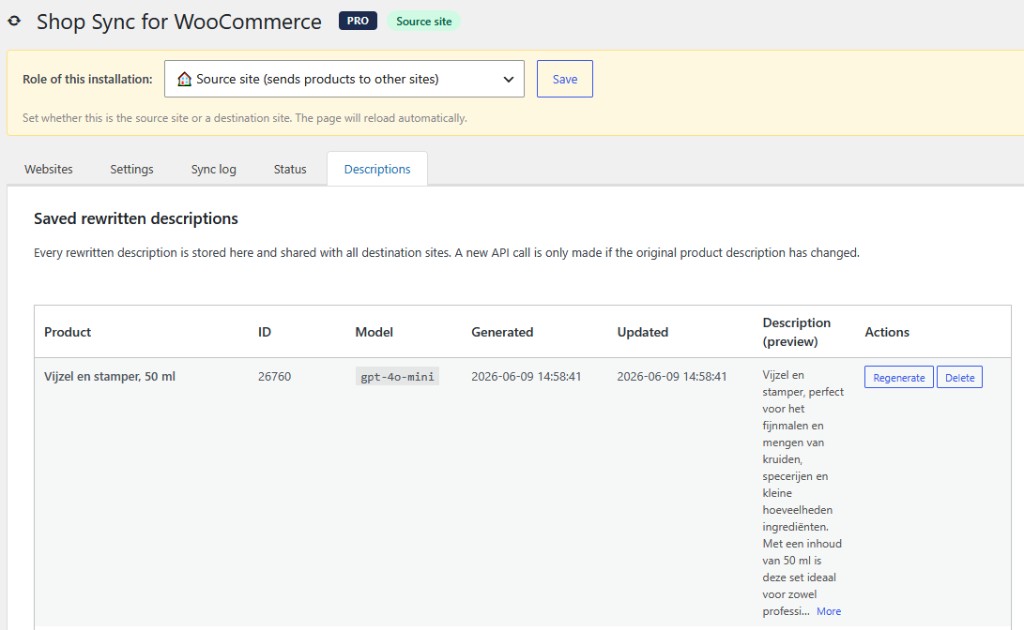
Task: Switch to the Websites tab
Action: click(48, 169)
